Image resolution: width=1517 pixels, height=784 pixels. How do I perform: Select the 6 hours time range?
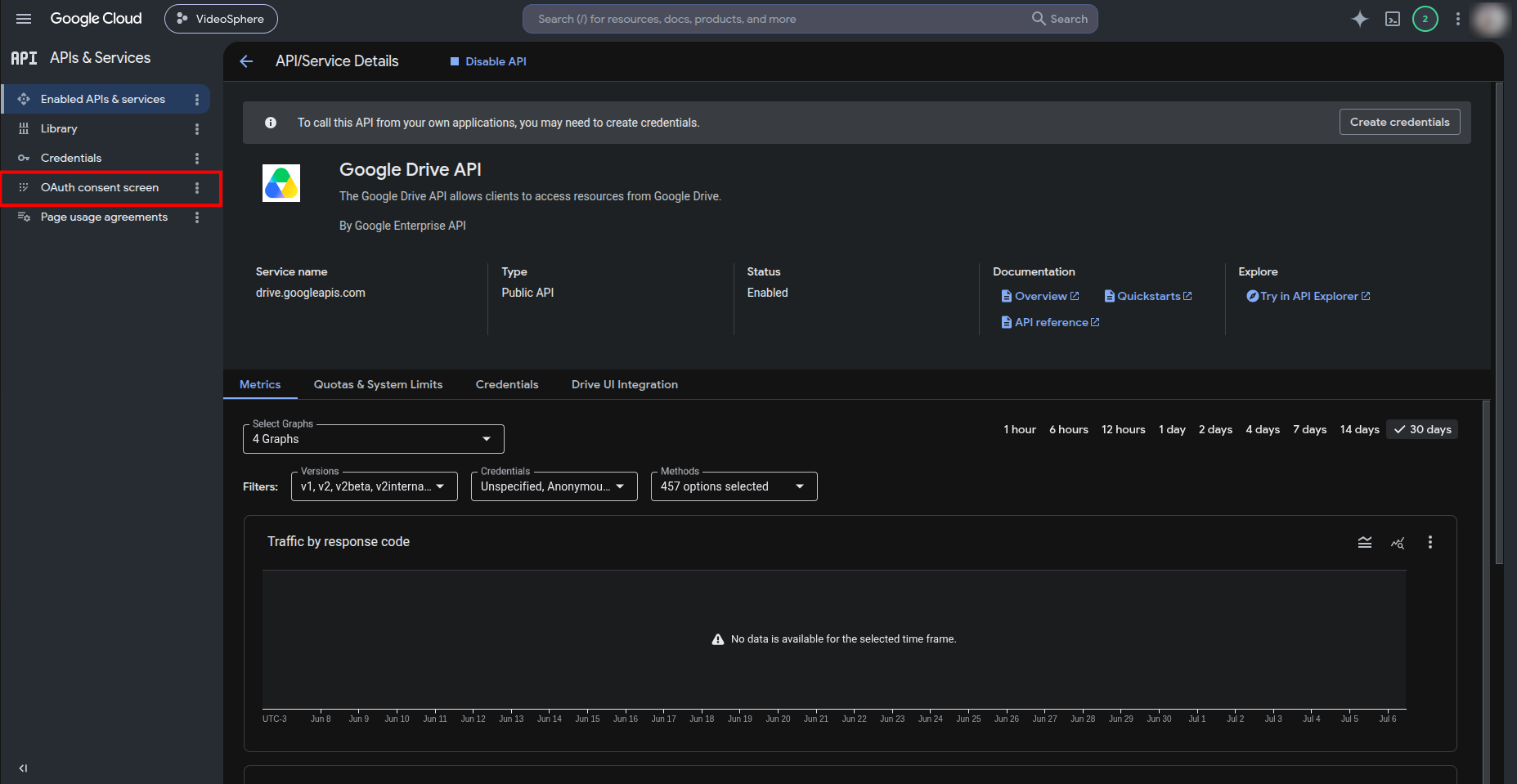(x=1069, y=429)
